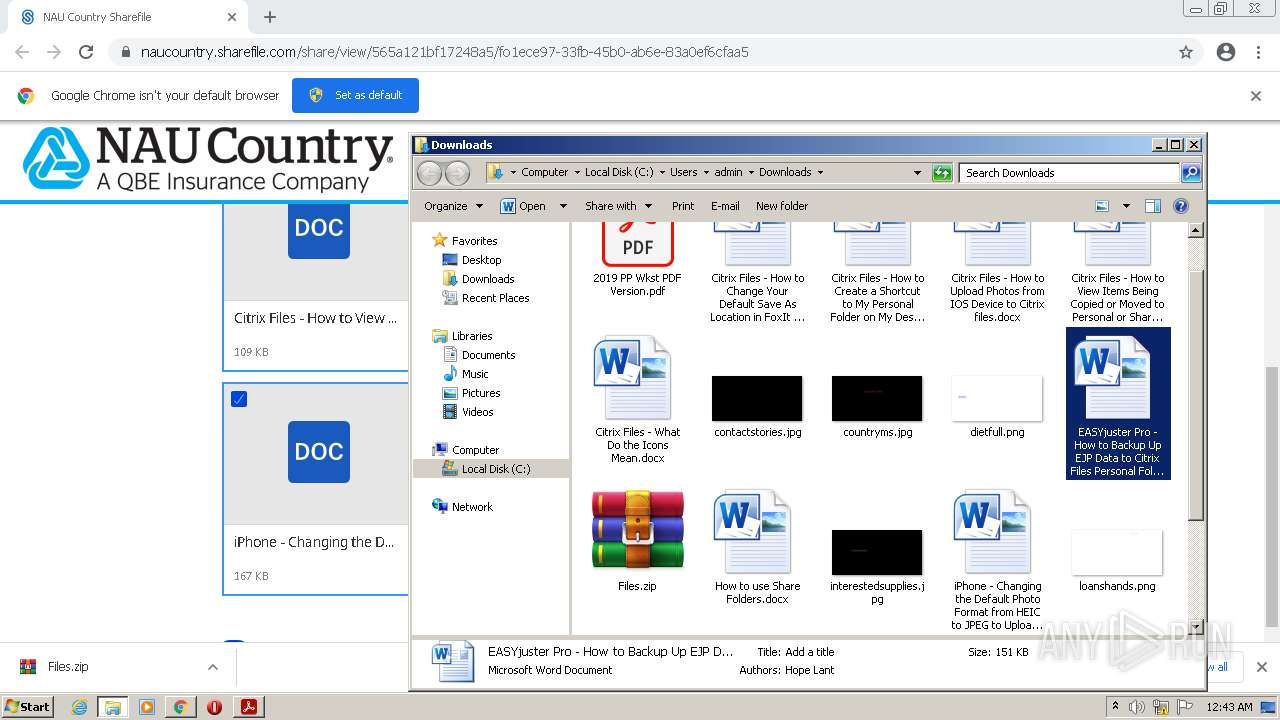
Task: Select Citrix Files - How to Change Your Default Save As Location document
Action: click(x=757, y=273)
